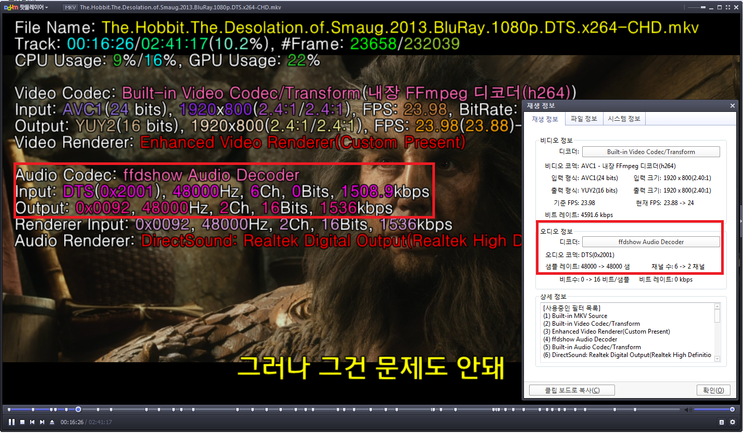This screenshot has width=743, height=433.
Task: Click the file name in the player title bar
Action: 181,7
